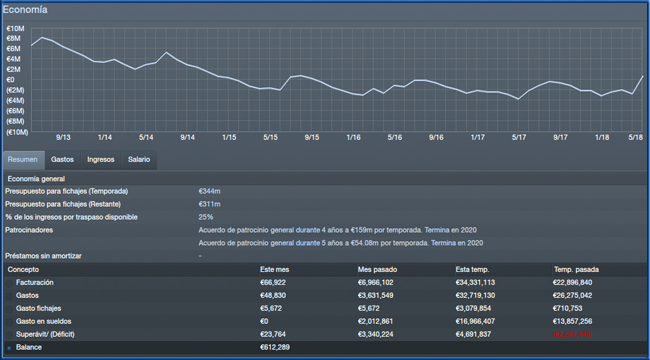Click the €344m transfer budget value
Screen dimensions: 650x360
[x=209, y=191]
